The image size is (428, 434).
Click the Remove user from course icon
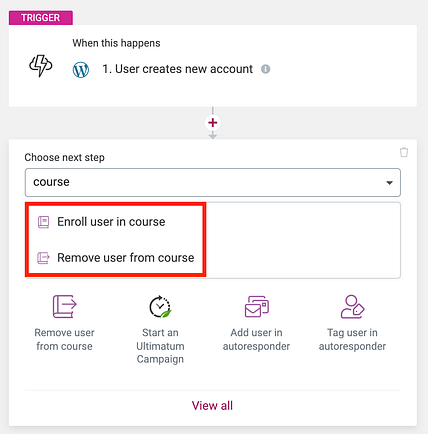(65, 306)
